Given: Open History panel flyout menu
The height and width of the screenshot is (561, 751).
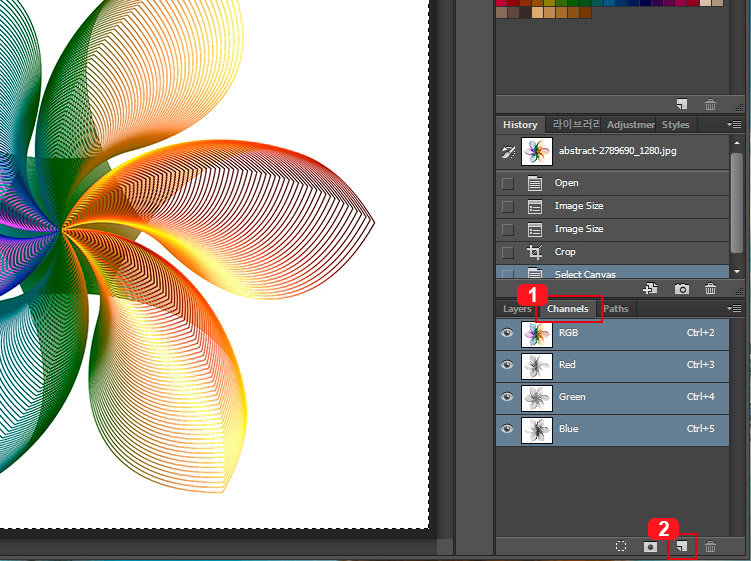Looking at the screenshot, I should (x=734, y=124).
